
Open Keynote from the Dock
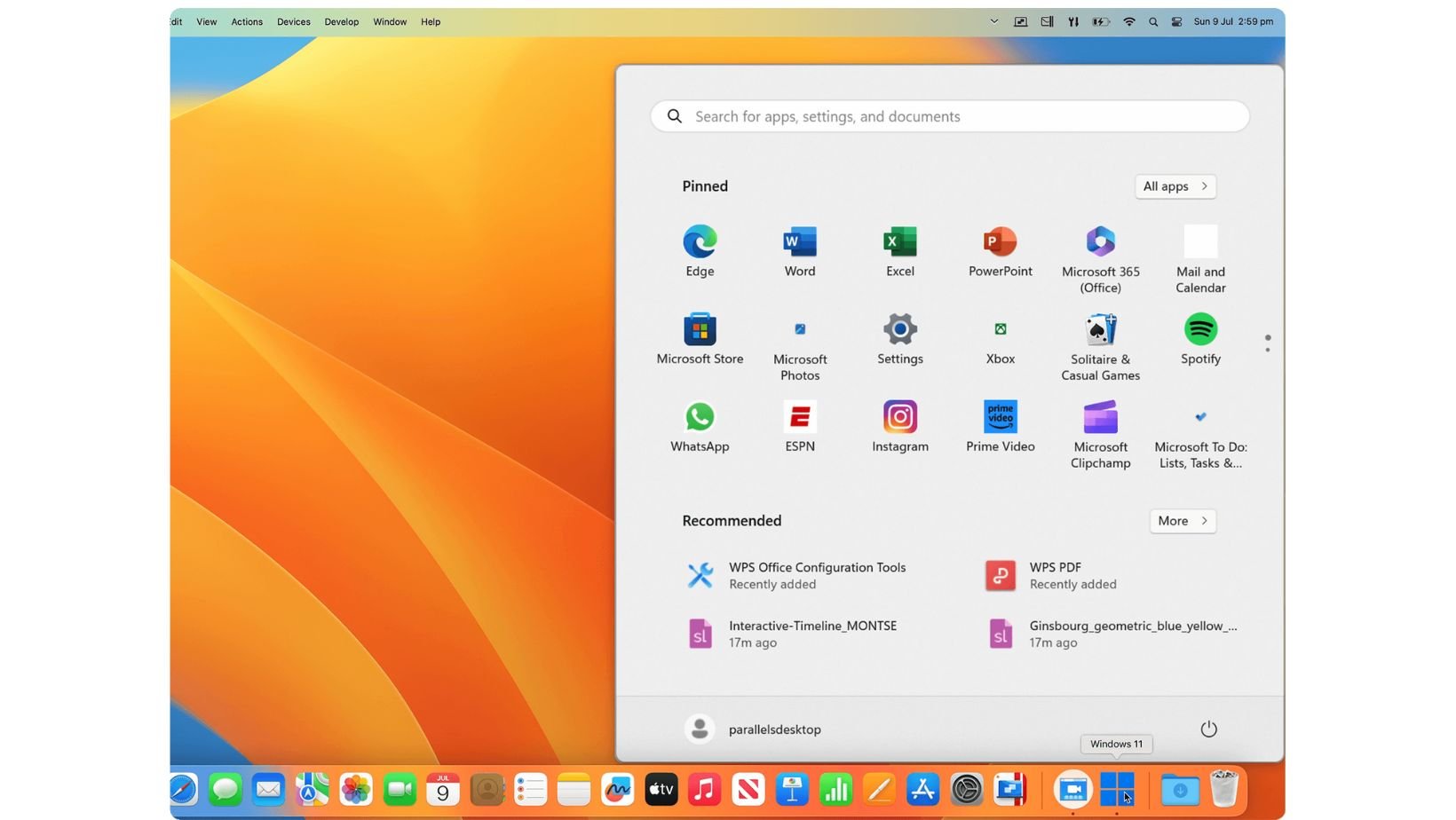791,789
